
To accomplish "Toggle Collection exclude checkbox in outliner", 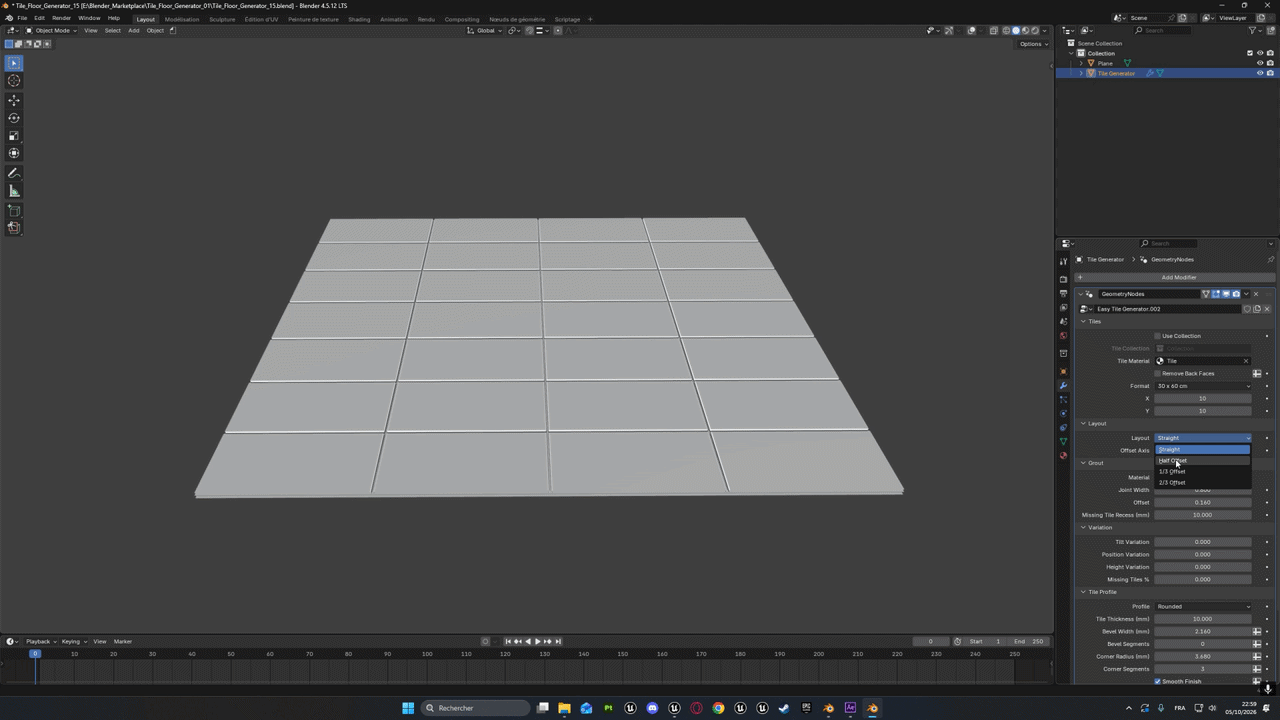I will click(1249, 53).
